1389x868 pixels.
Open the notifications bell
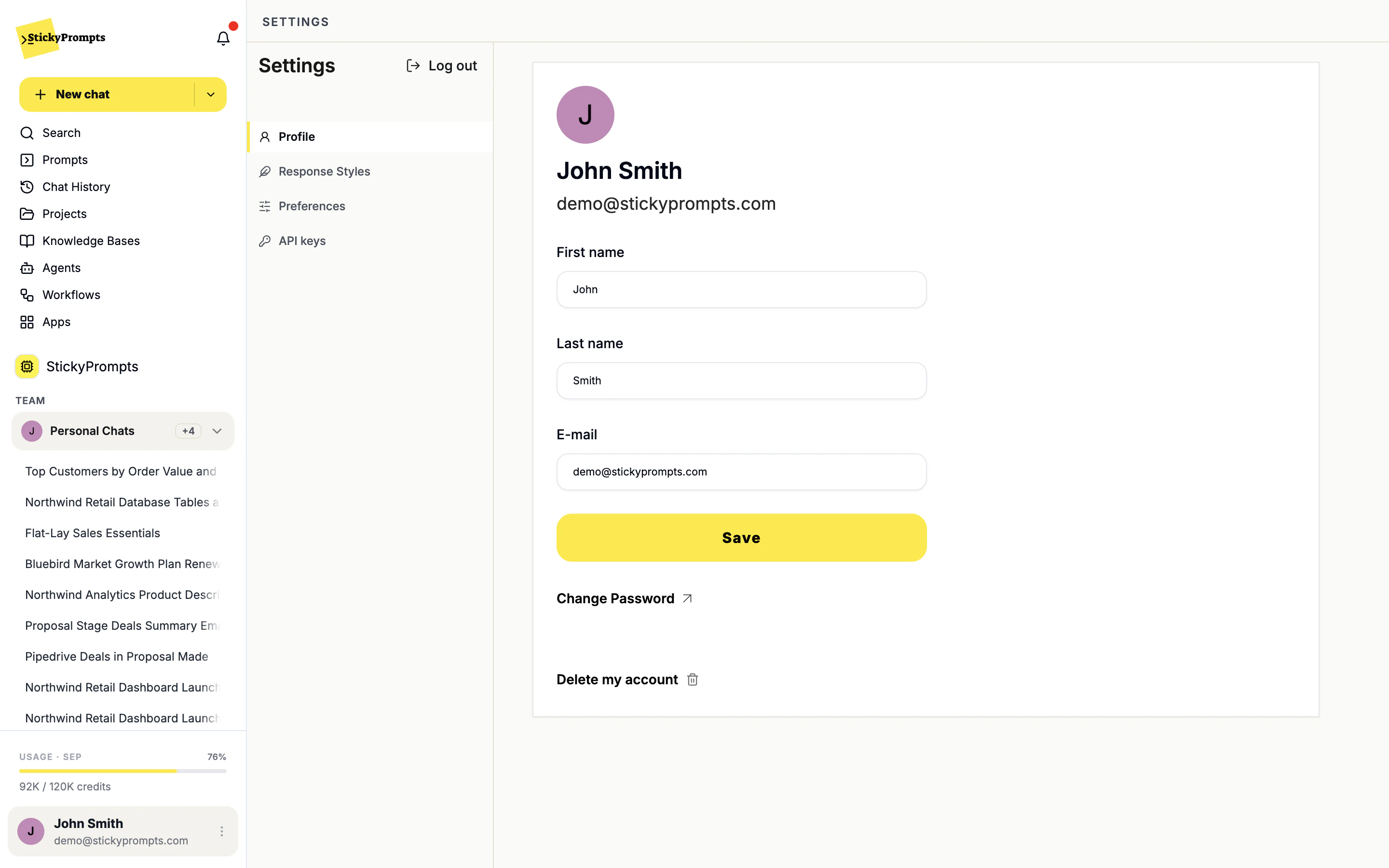223,38
